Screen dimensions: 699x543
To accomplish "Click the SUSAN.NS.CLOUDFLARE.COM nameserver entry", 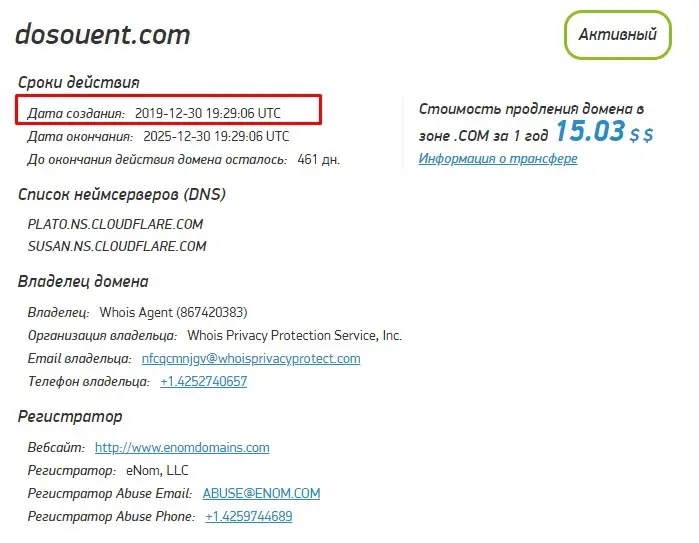I will tap(116, 246).
